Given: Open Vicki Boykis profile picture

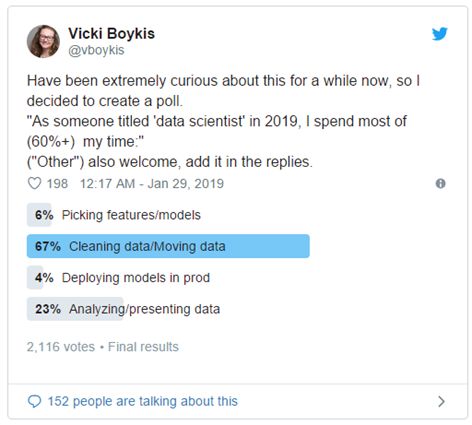Looking at the screenshot, I should pyautogui.click(x=43, y=41).
